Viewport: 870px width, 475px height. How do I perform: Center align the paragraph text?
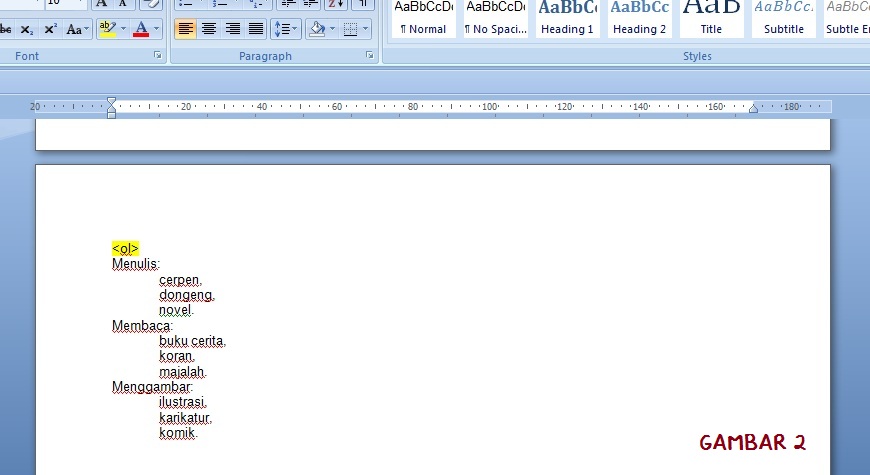209,29
